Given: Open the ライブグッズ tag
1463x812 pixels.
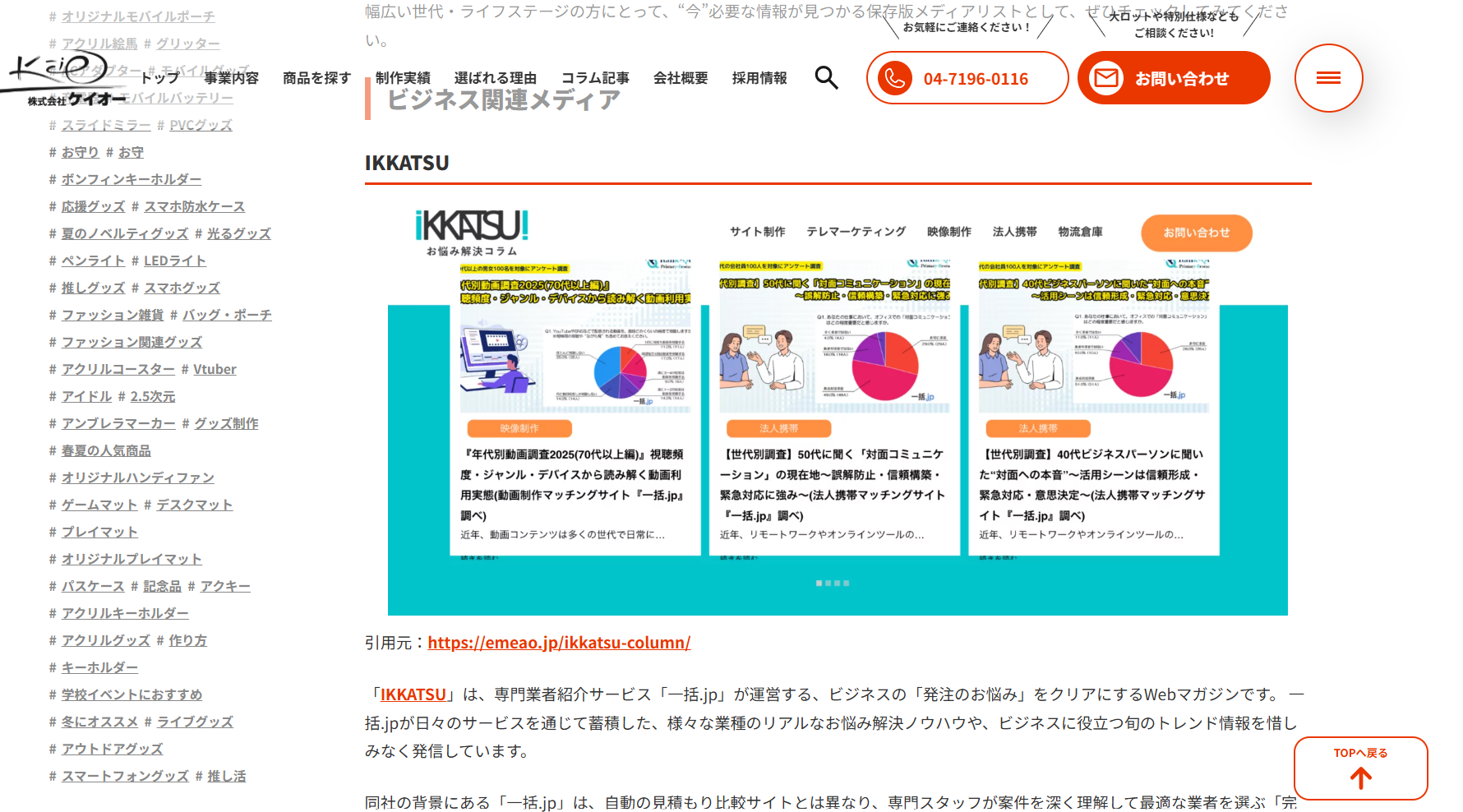Looking at the screenshot, I should pos(195,722).
